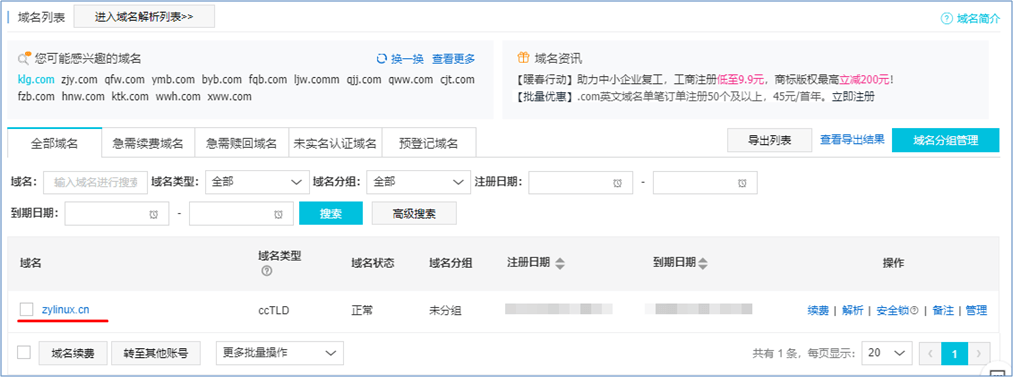Change the 每页显示 20 dropdown
Image resolution: width=1013 pixels, height=377 pixels.
pos(886,354)
